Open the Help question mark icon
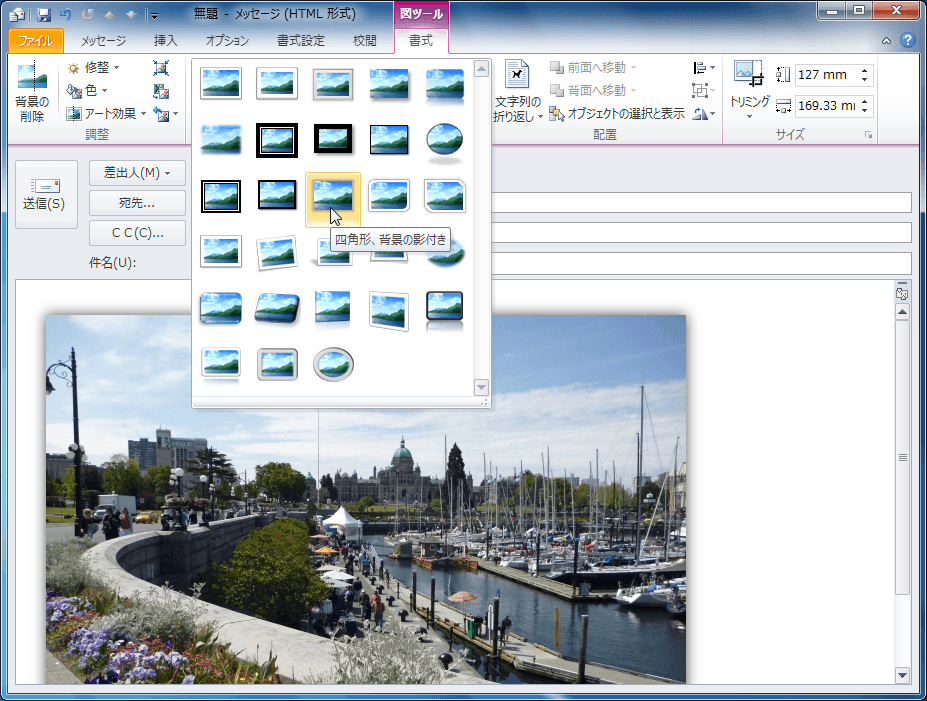927x701 pixels. pyautogui.click(x=907, y=41)
